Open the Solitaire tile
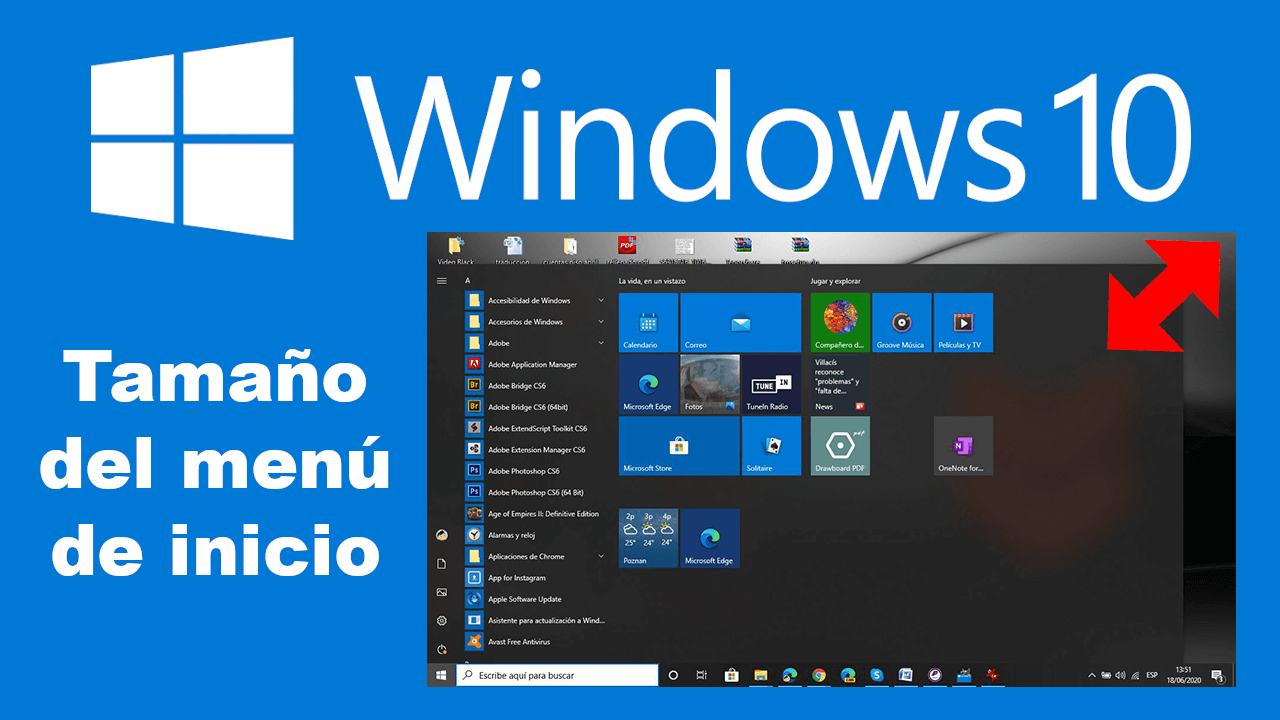 (x=771, y=446)
